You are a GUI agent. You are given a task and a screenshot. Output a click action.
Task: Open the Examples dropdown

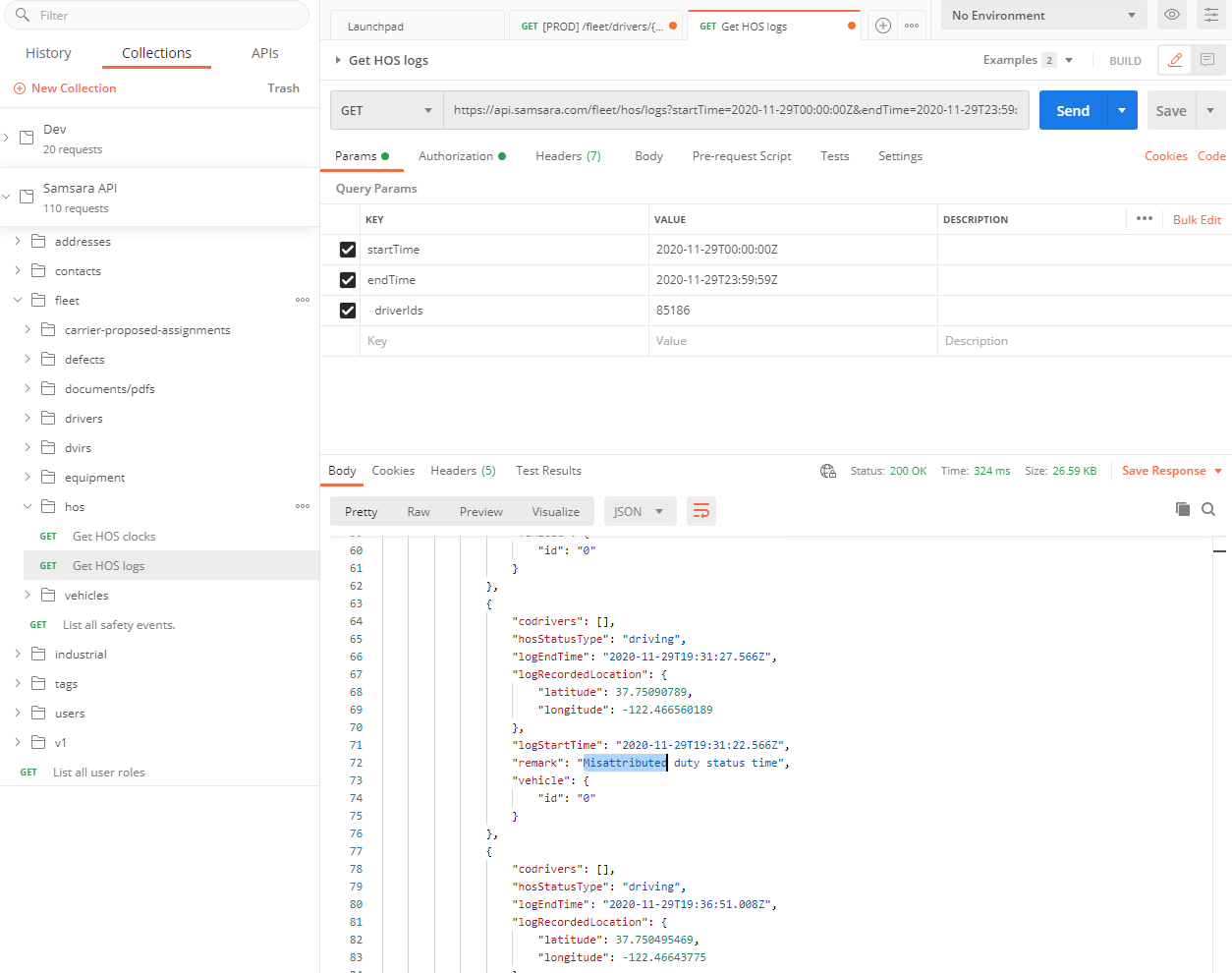tap(1026, 60)
